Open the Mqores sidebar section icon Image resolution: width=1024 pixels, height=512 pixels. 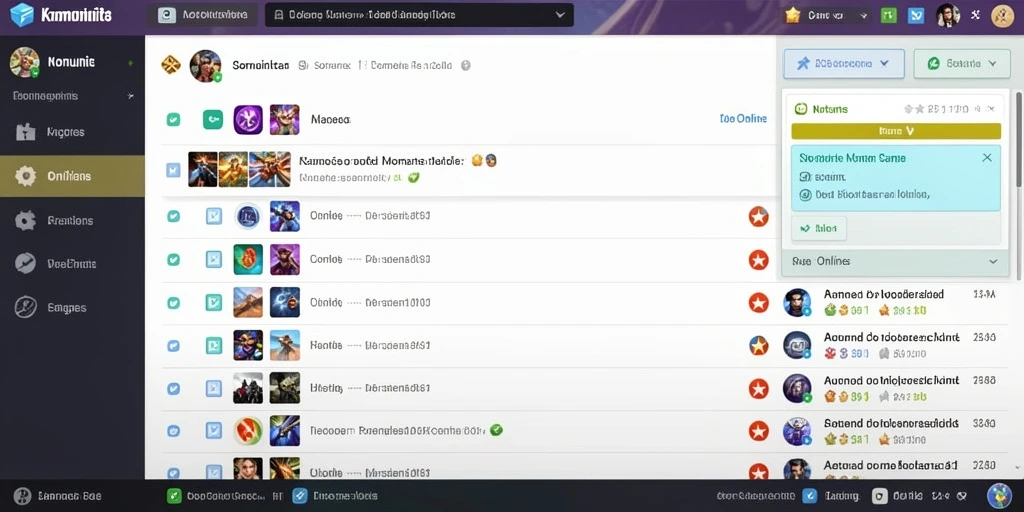point(25,133)
